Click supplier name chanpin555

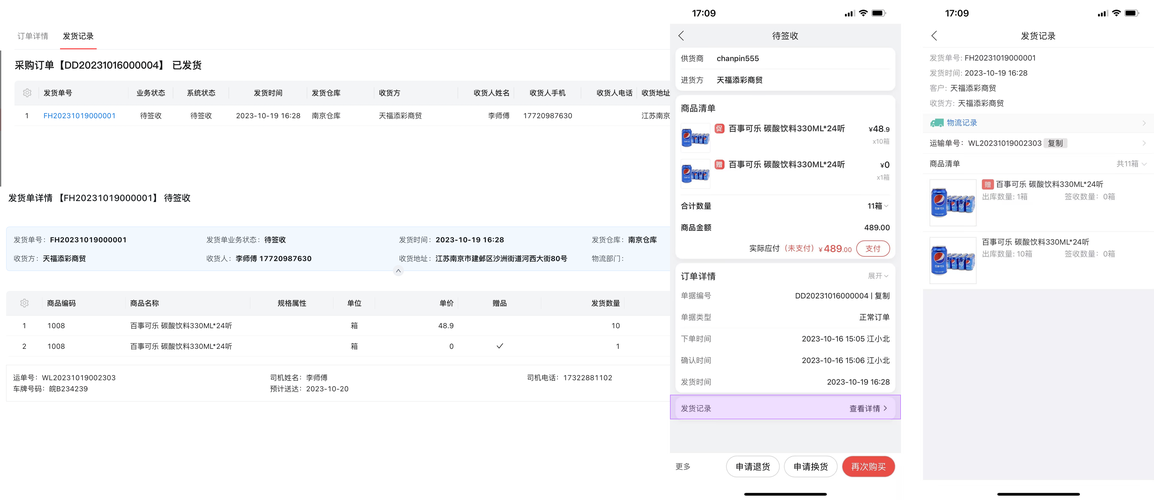737,58
